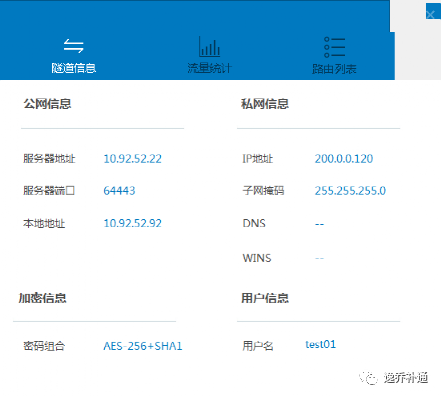Click the WINS value dashes
This screenshot has width=441, height=397.
tap(319, 258)
